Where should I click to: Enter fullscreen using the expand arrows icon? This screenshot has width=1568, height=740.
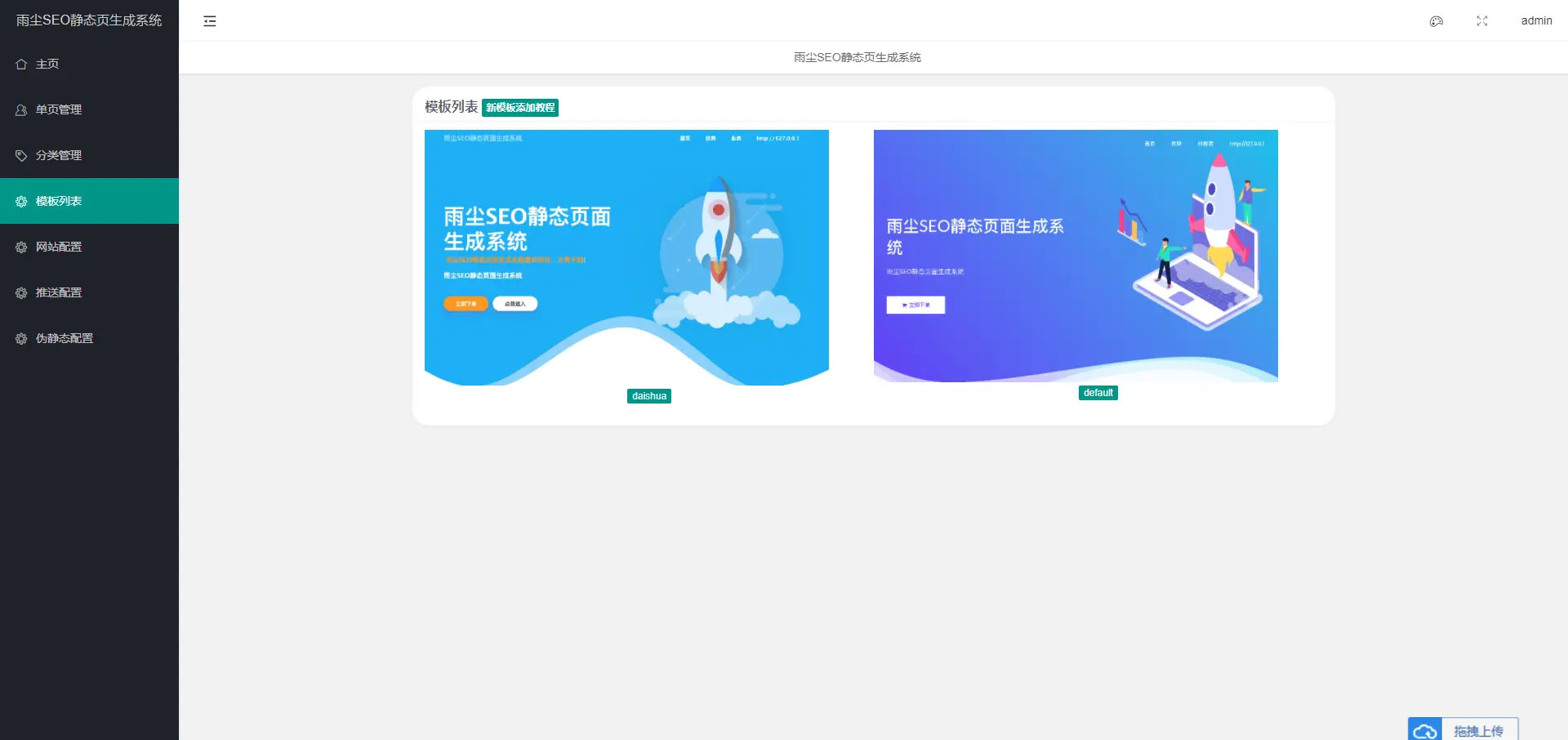tap(1482, 20)
